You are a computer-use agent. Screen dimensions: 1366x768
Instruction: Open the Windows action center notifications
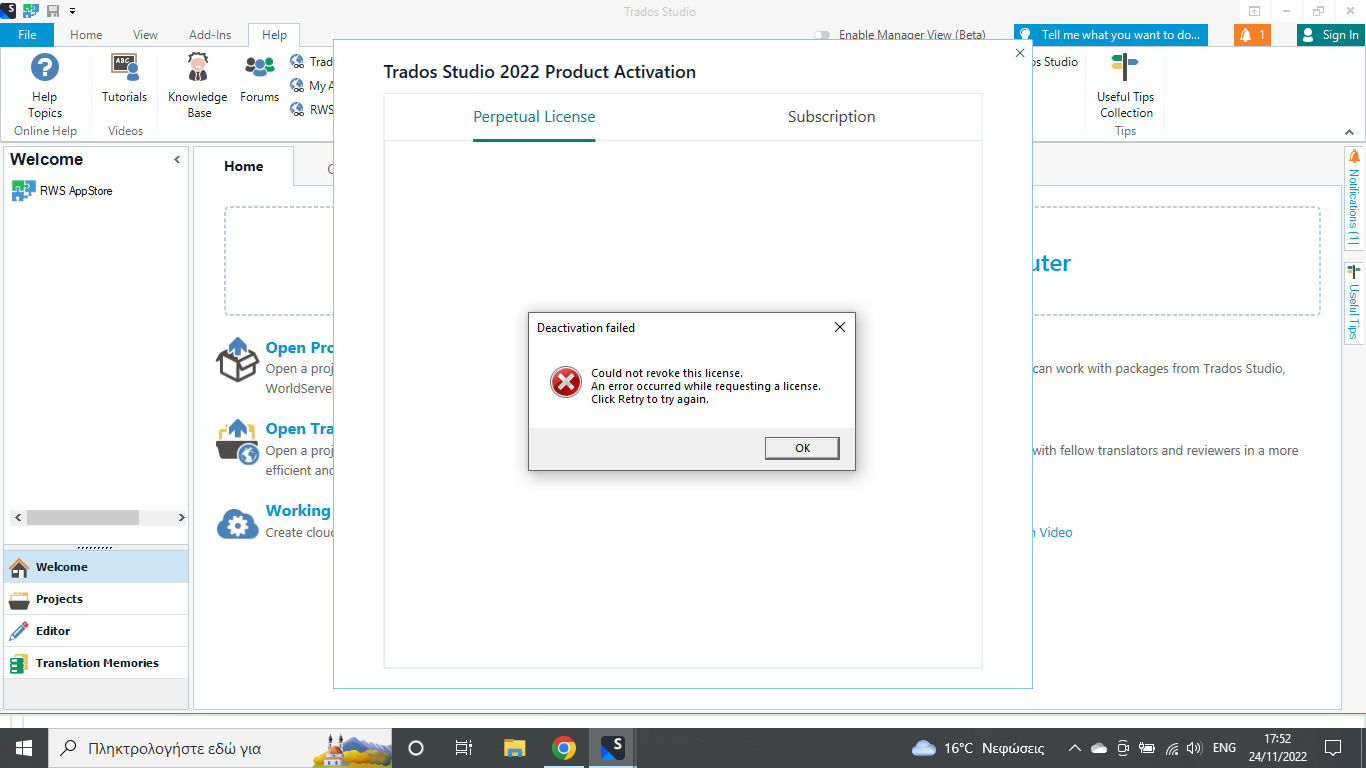point(1333,748)
